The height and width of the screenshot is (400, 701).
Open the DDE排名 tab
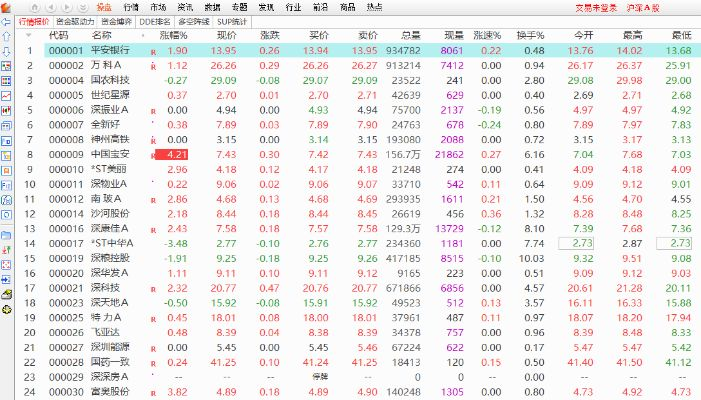pos(154,20)
